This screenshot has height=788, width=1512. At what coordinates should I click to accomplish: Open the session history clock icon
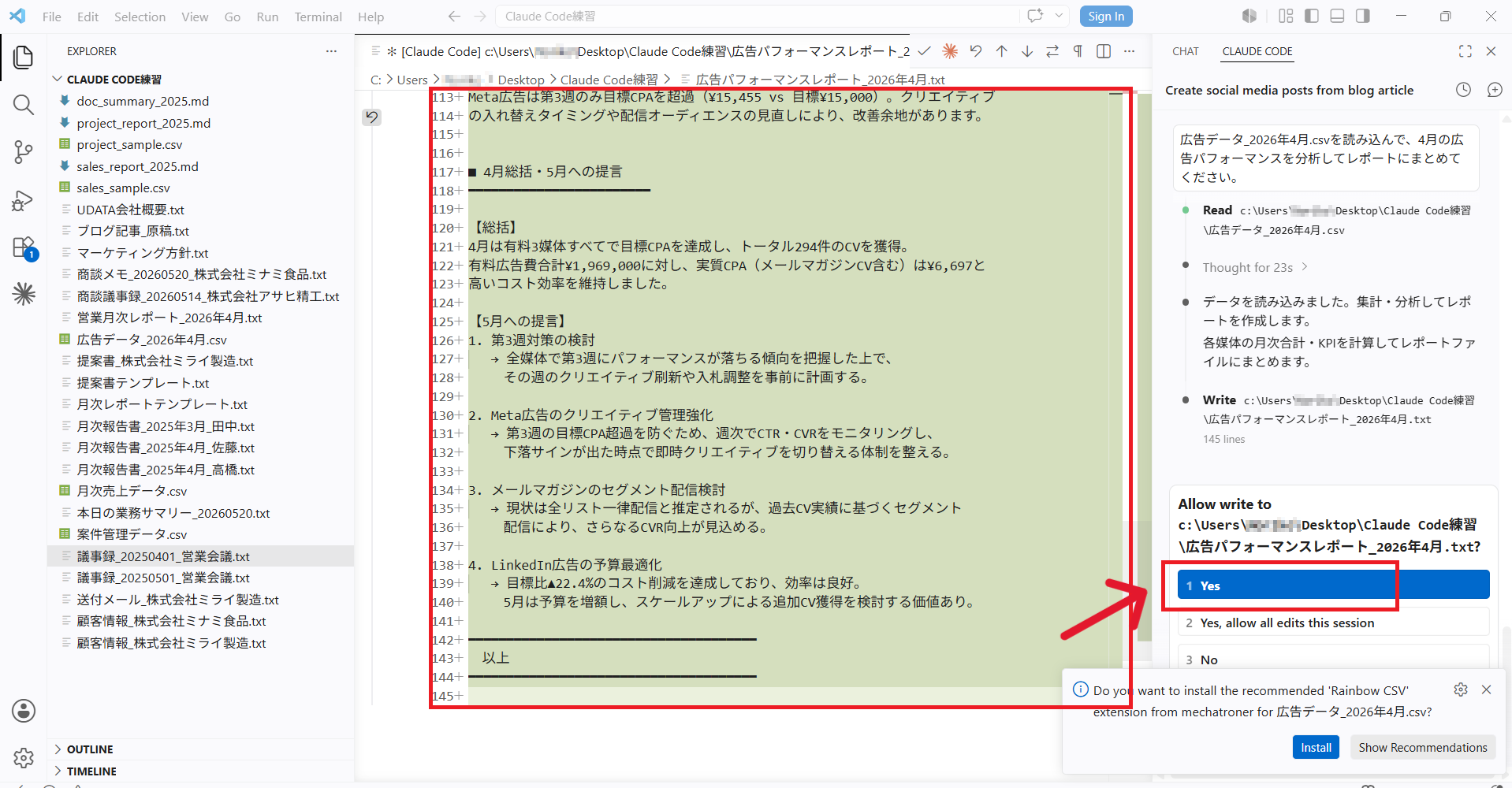coord(1463,90)
